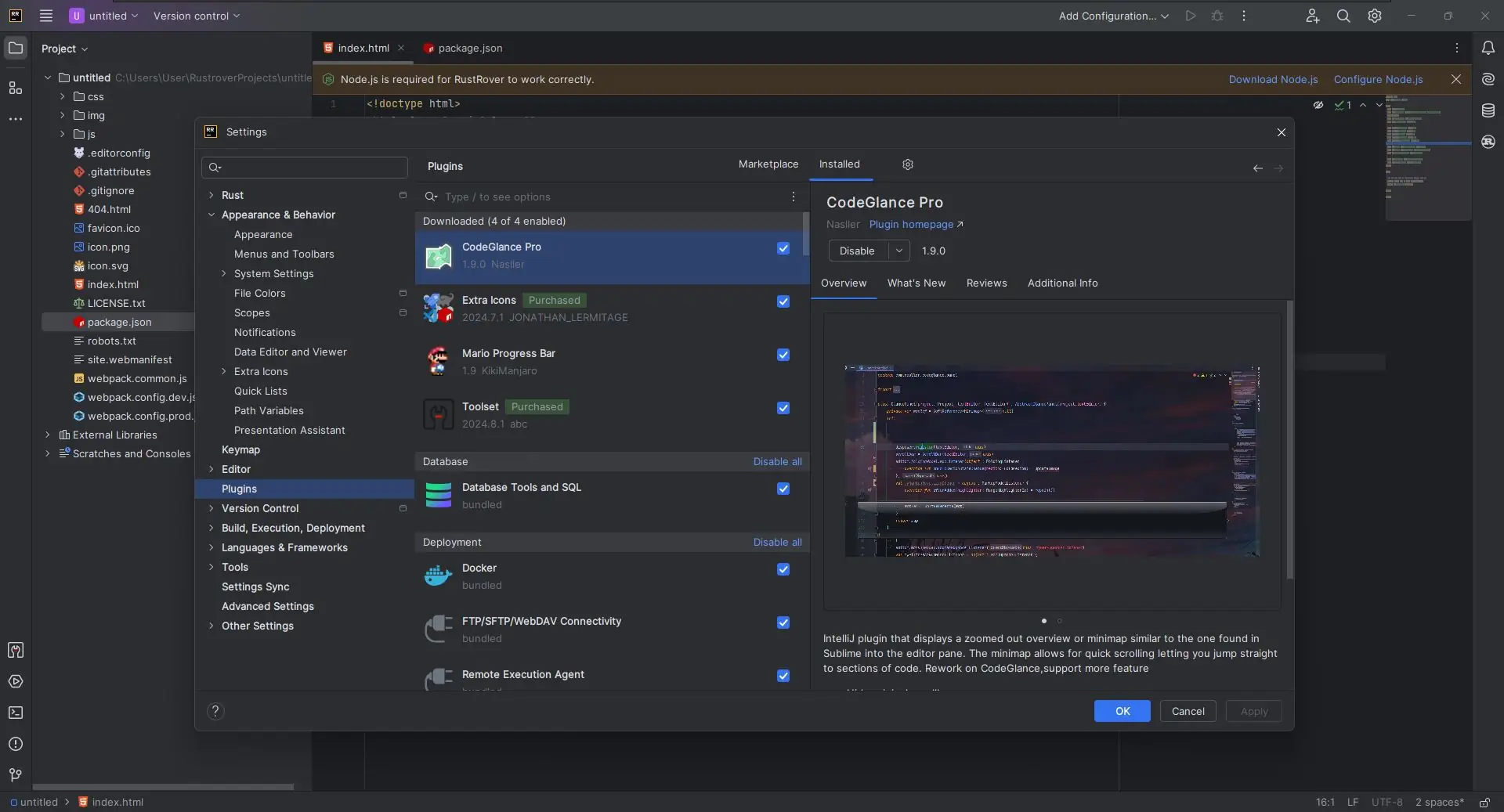Image resolution: width=1504 pixels, height=812 pixels.
Task: Open the Plugin homepage link
Action: tap(916, 225)
